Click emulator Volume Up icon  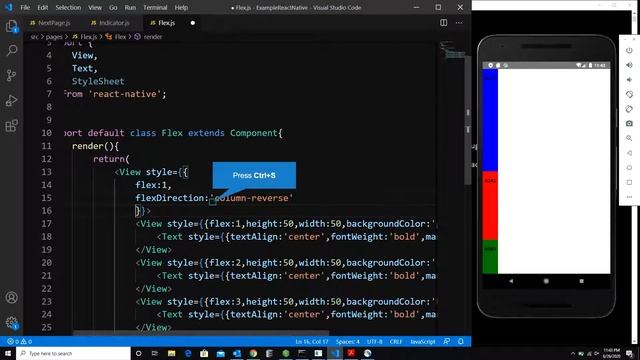tap(629, 65)
